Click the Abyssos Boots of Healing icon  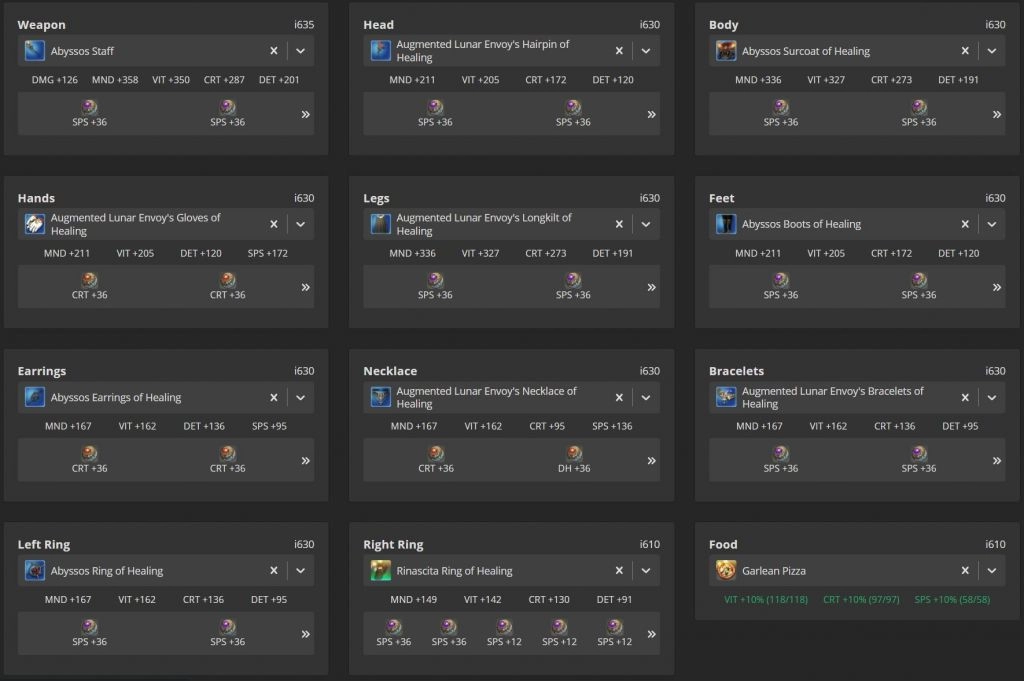pos(726,224)
